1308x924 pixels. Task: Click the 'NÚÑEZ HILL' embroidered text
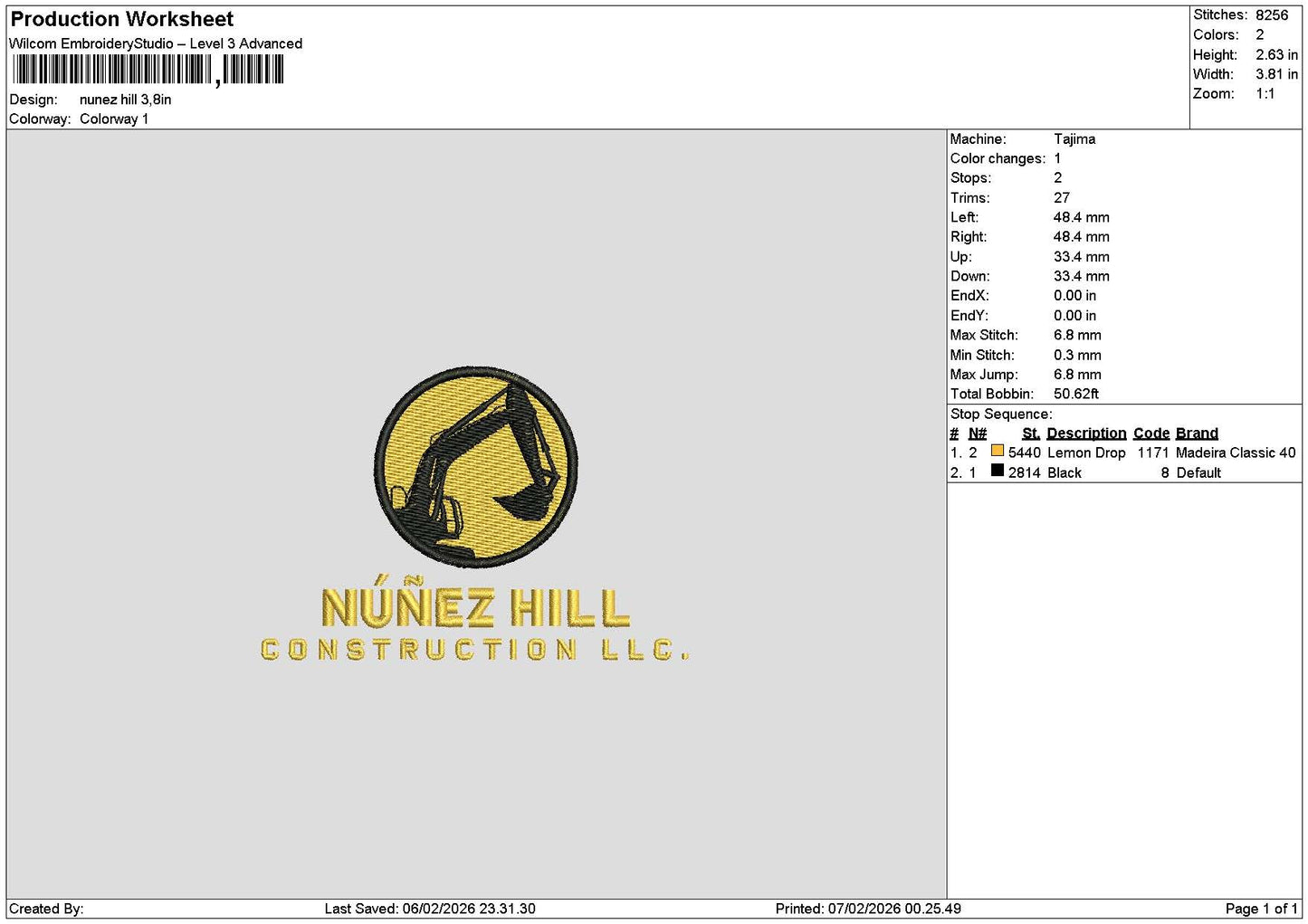(x=476, y=602)
